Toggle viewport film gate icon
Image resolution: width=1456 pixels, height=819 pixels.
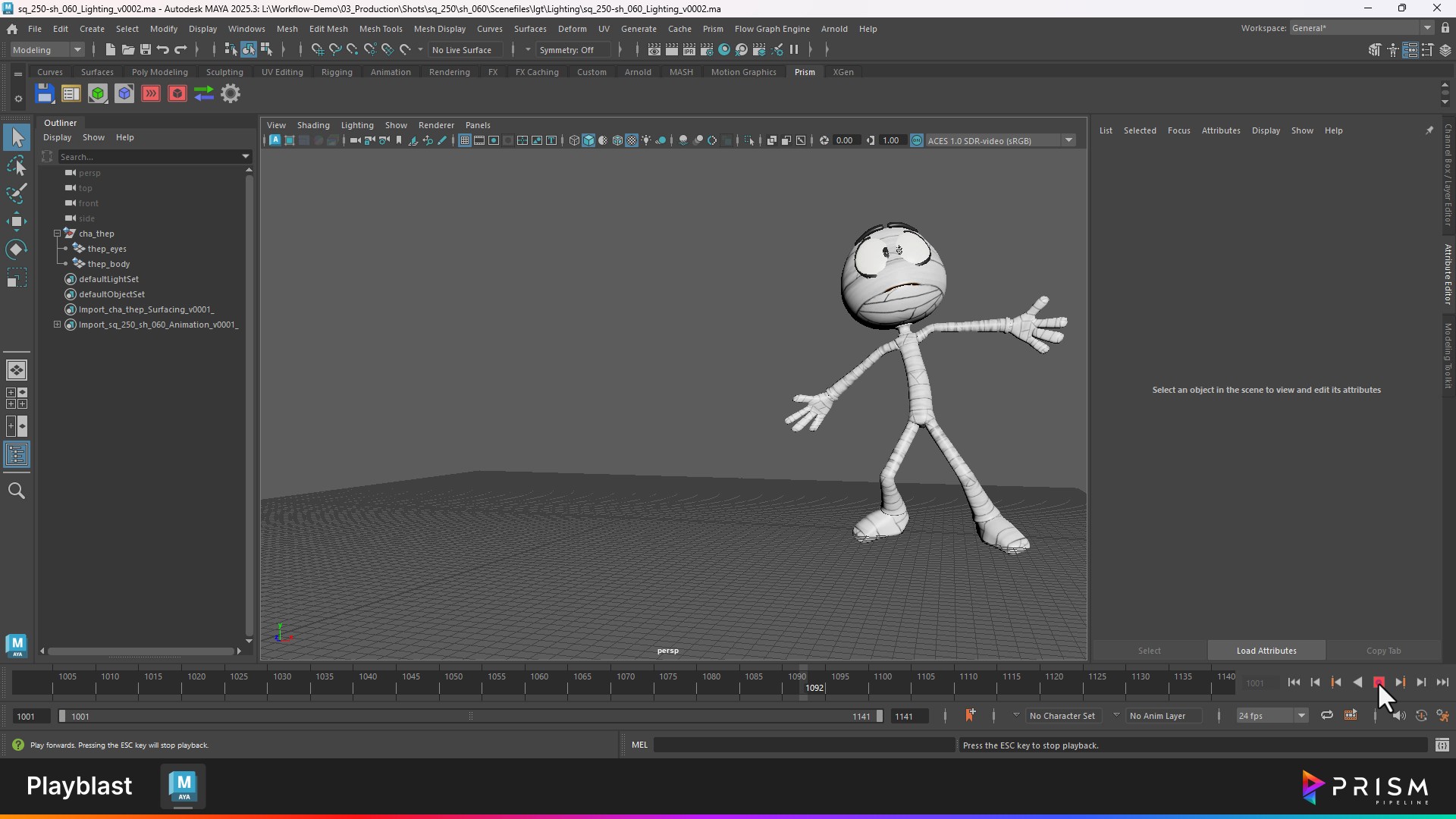coord(479,141)
